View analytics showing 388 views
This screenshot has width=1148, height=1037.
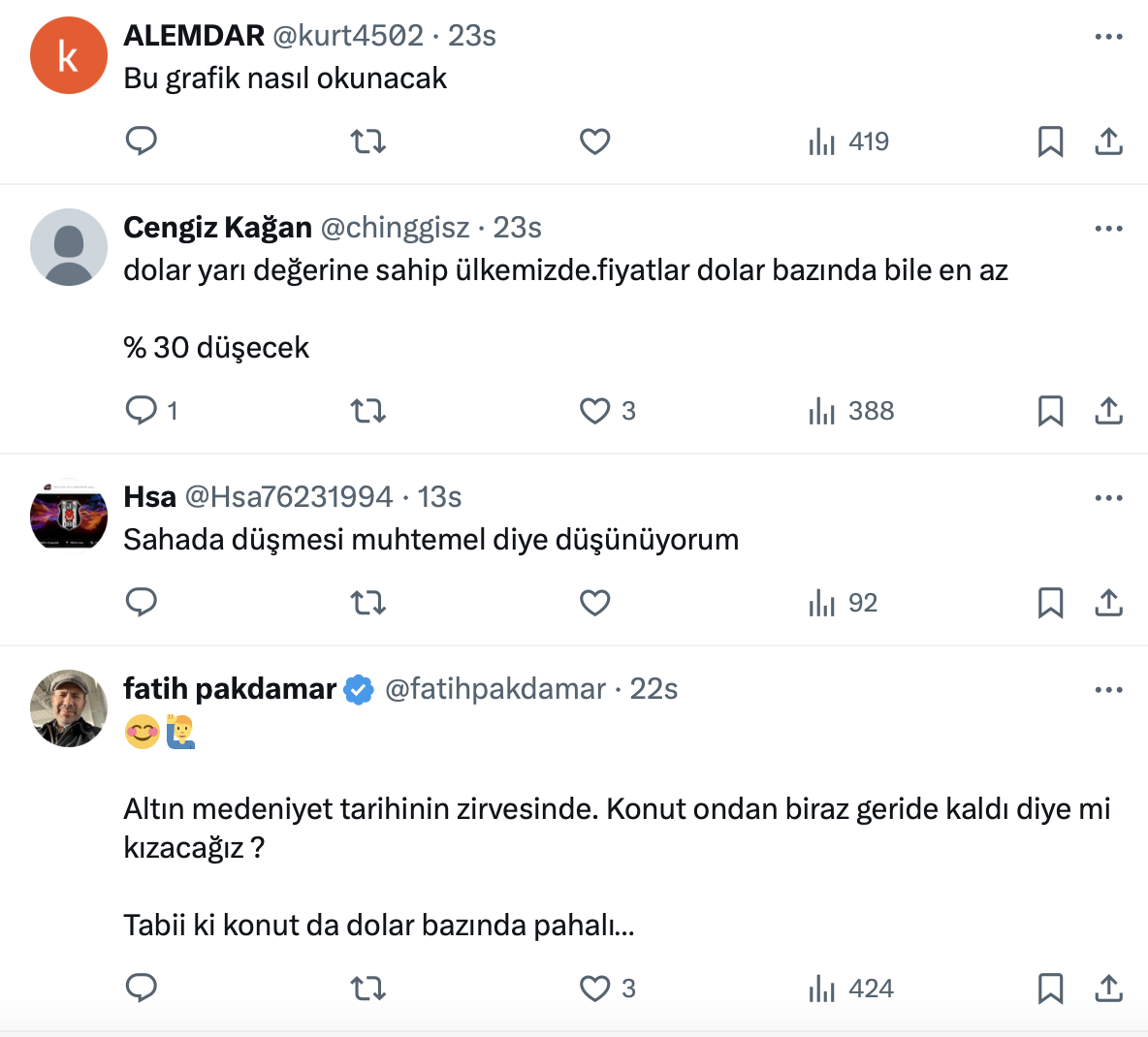pyautogui.click(x=851, y=411)
